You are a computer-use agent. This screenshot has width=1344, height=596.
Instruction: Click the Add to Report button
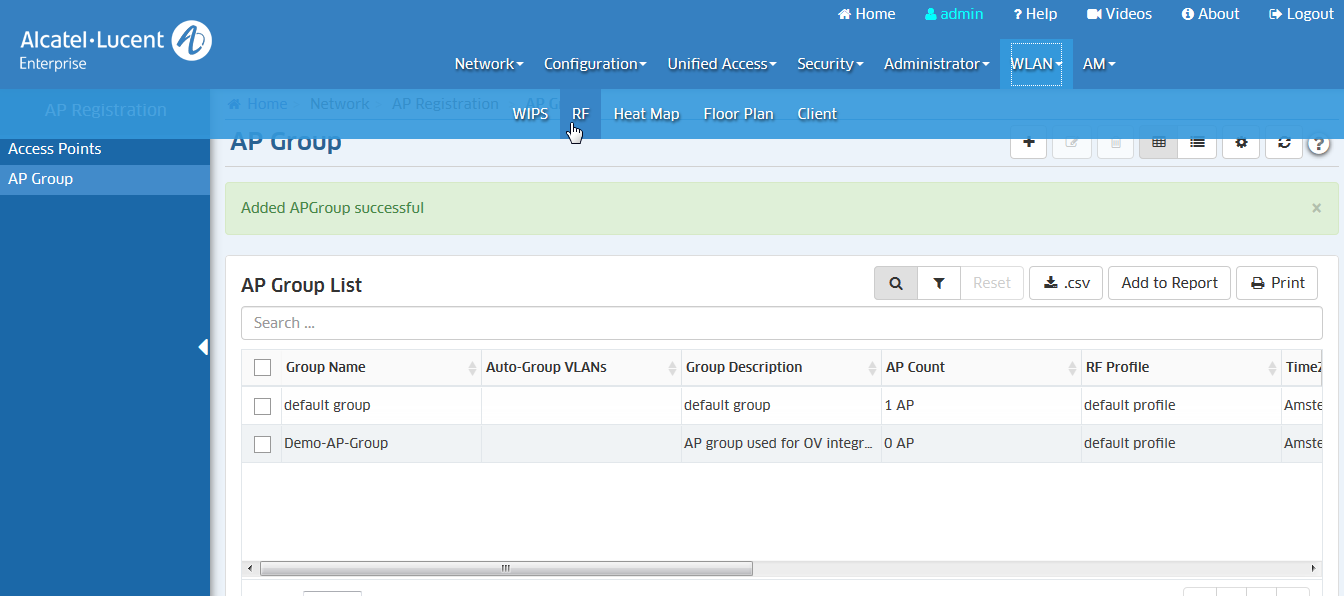(1169, 283)
